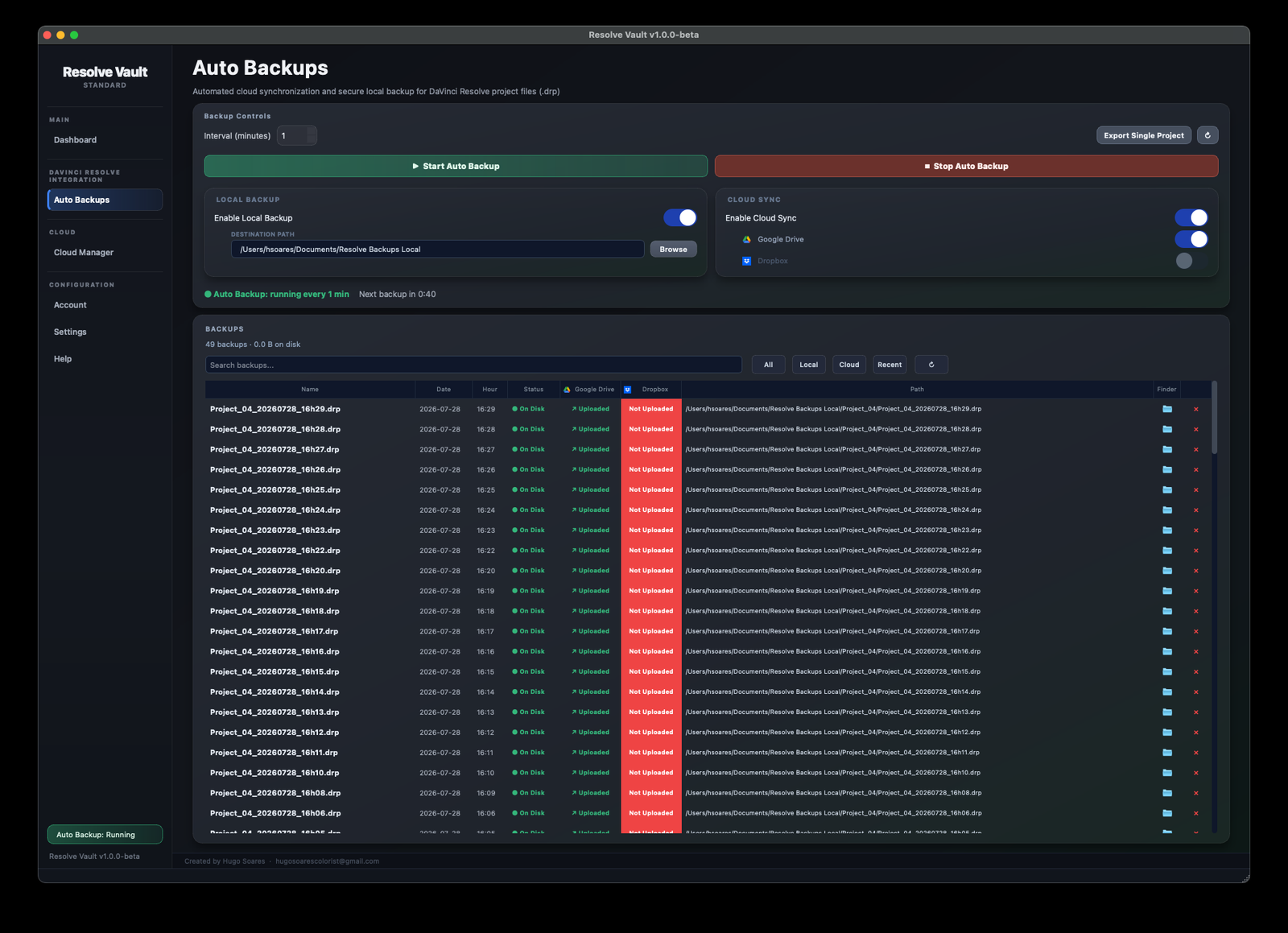The image size is (1288, 933).
Task: Disable the Google Drive sync switch
Action: [1191, 239]
